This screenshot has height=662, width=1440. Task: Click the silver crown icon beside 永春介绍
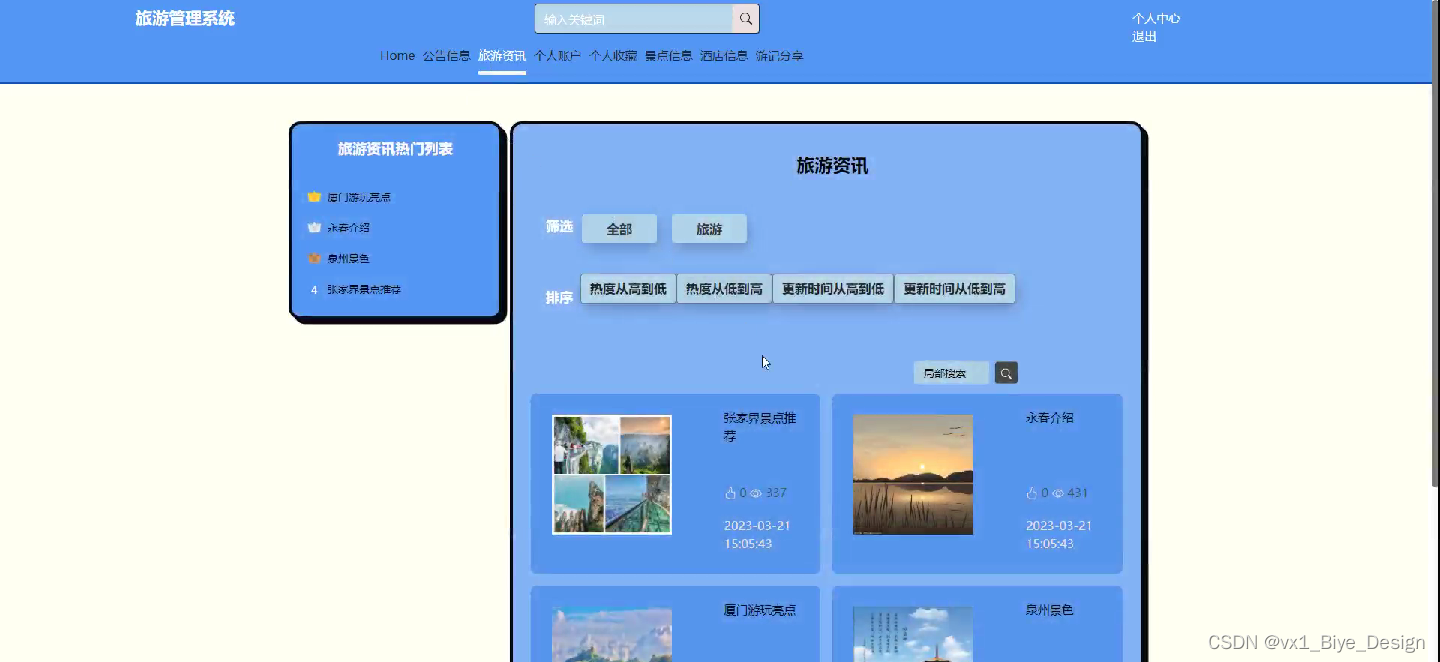pyautogui.click(x=314, y=227)
